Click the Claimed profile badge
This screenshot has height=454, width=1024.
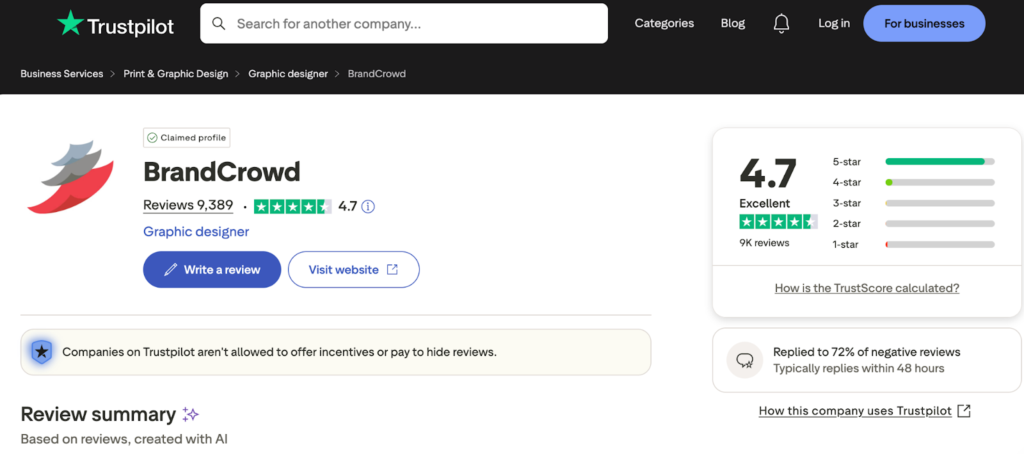[x=187, y=138]
